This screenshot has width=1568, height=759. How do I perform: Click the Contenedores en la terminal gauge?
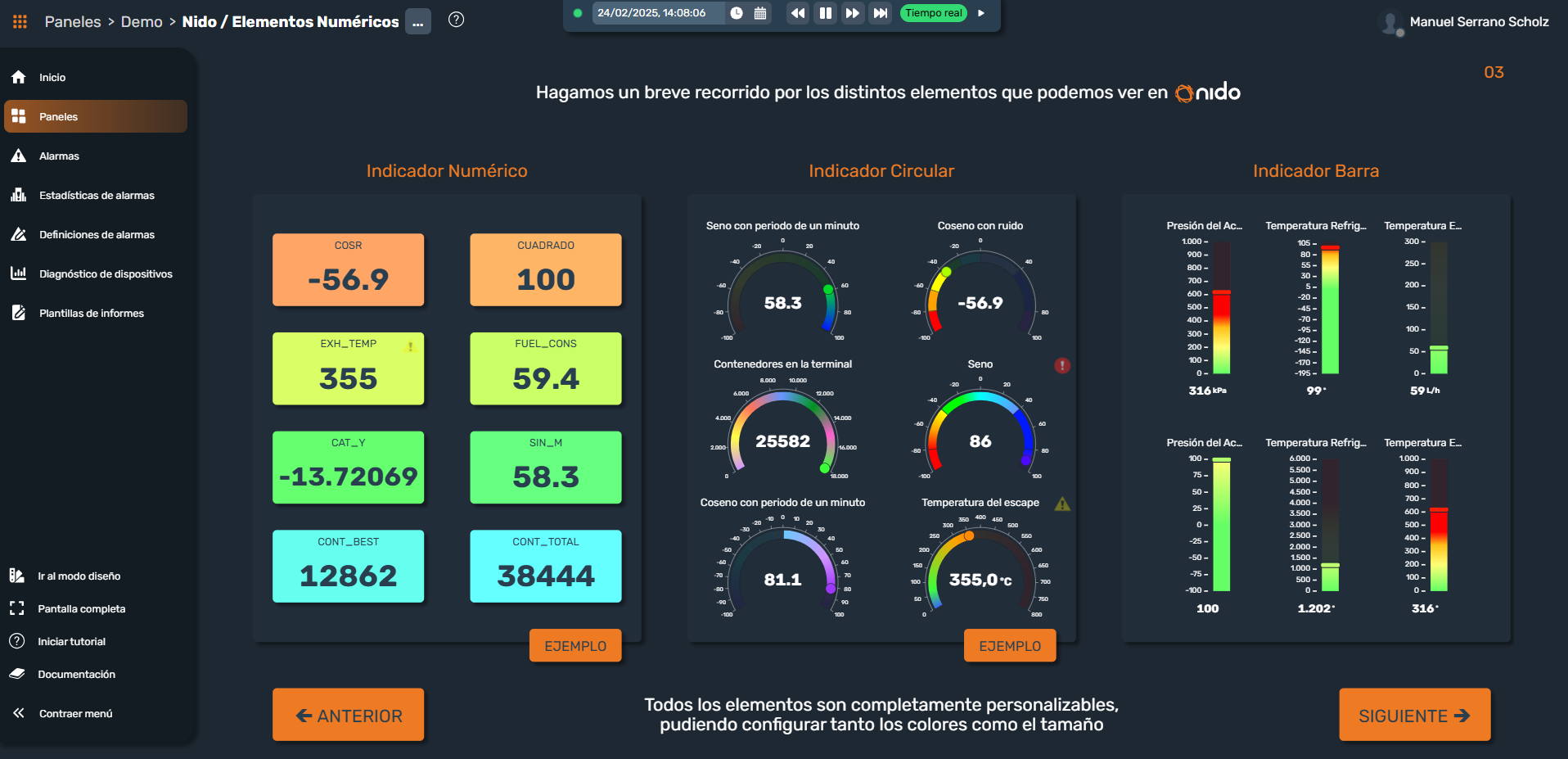click(x=783, y=433)
